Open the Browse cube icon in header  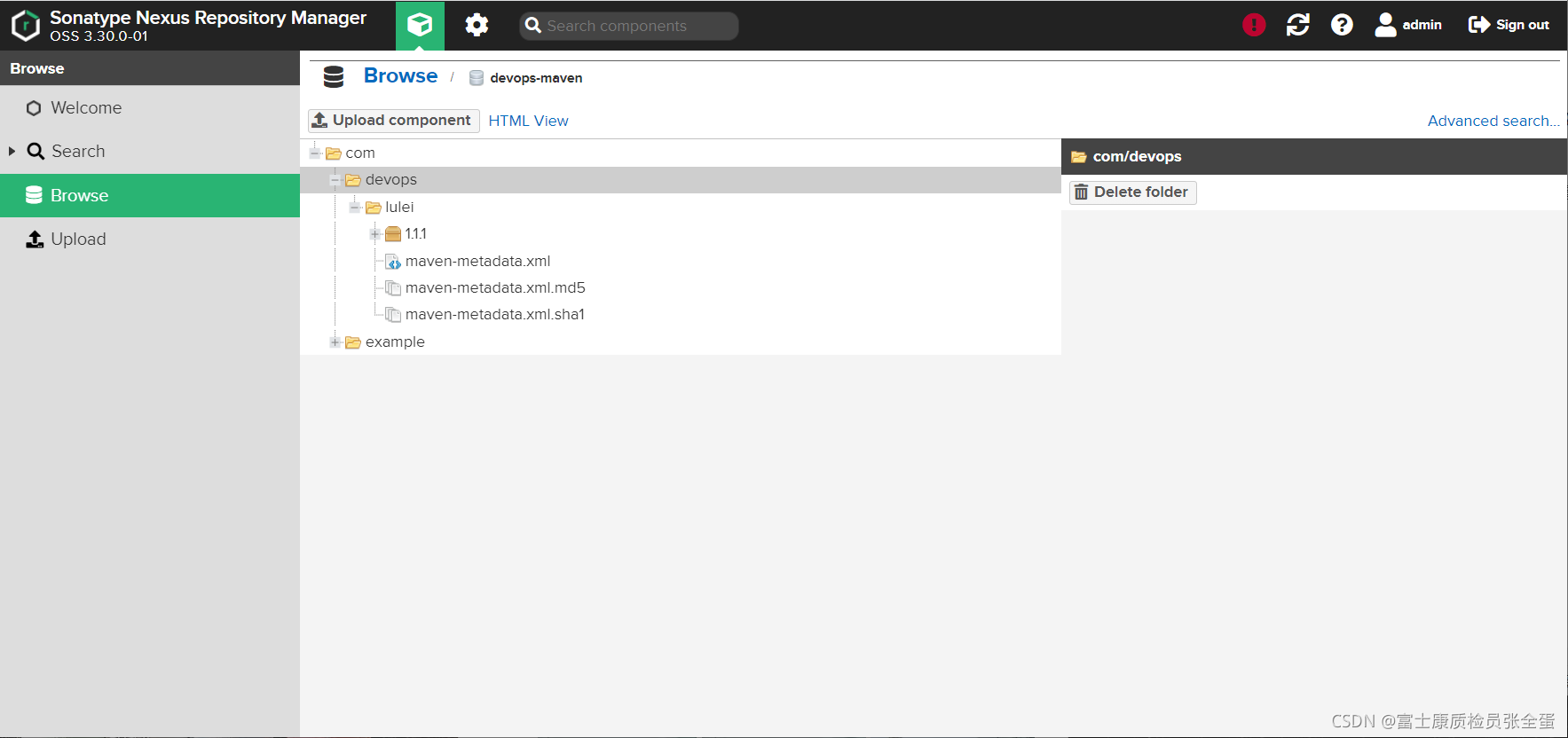(x=420, y=26)
